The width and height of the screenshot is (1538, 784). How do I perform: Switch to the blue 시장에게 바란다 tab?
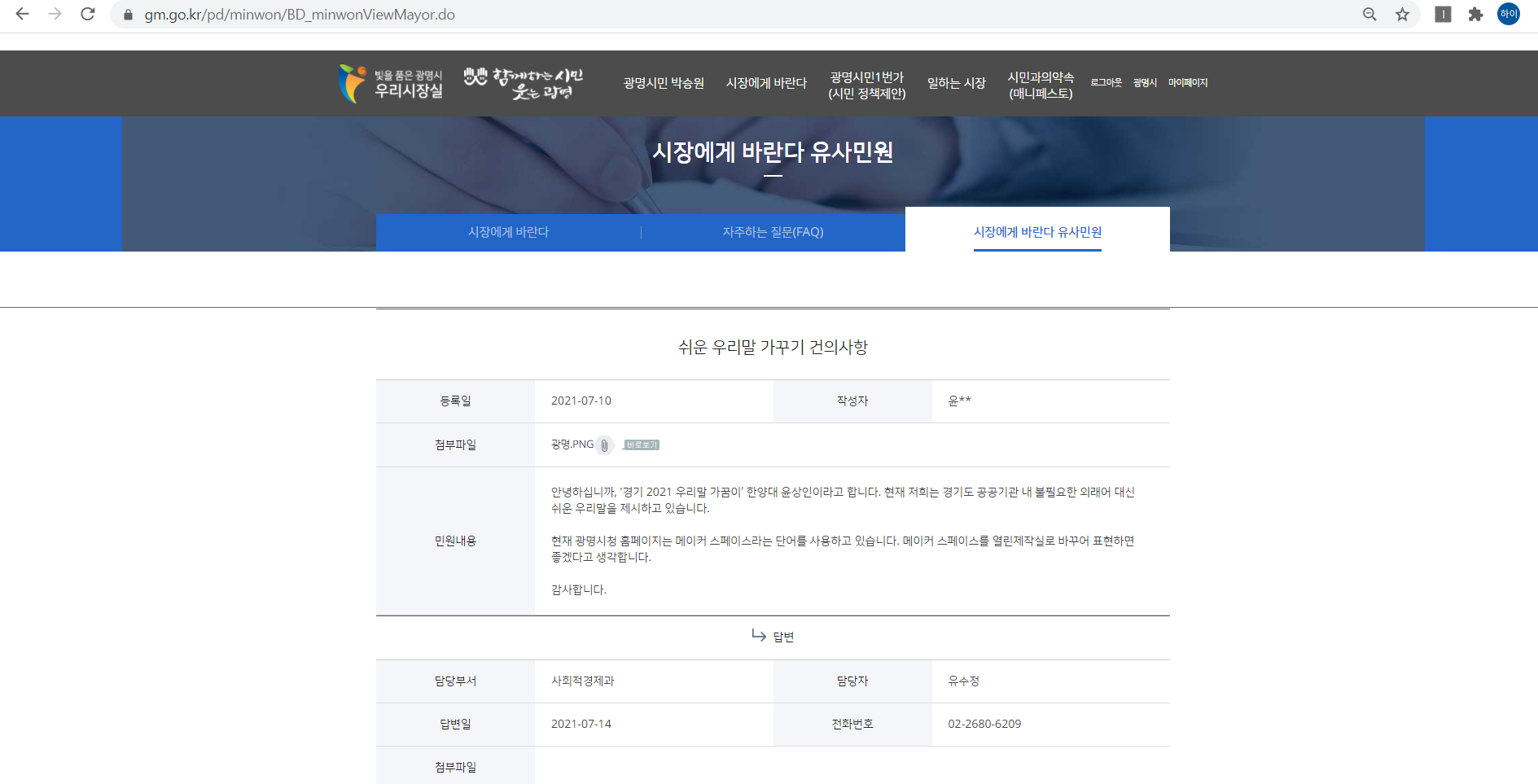click(x=508, y=232)
